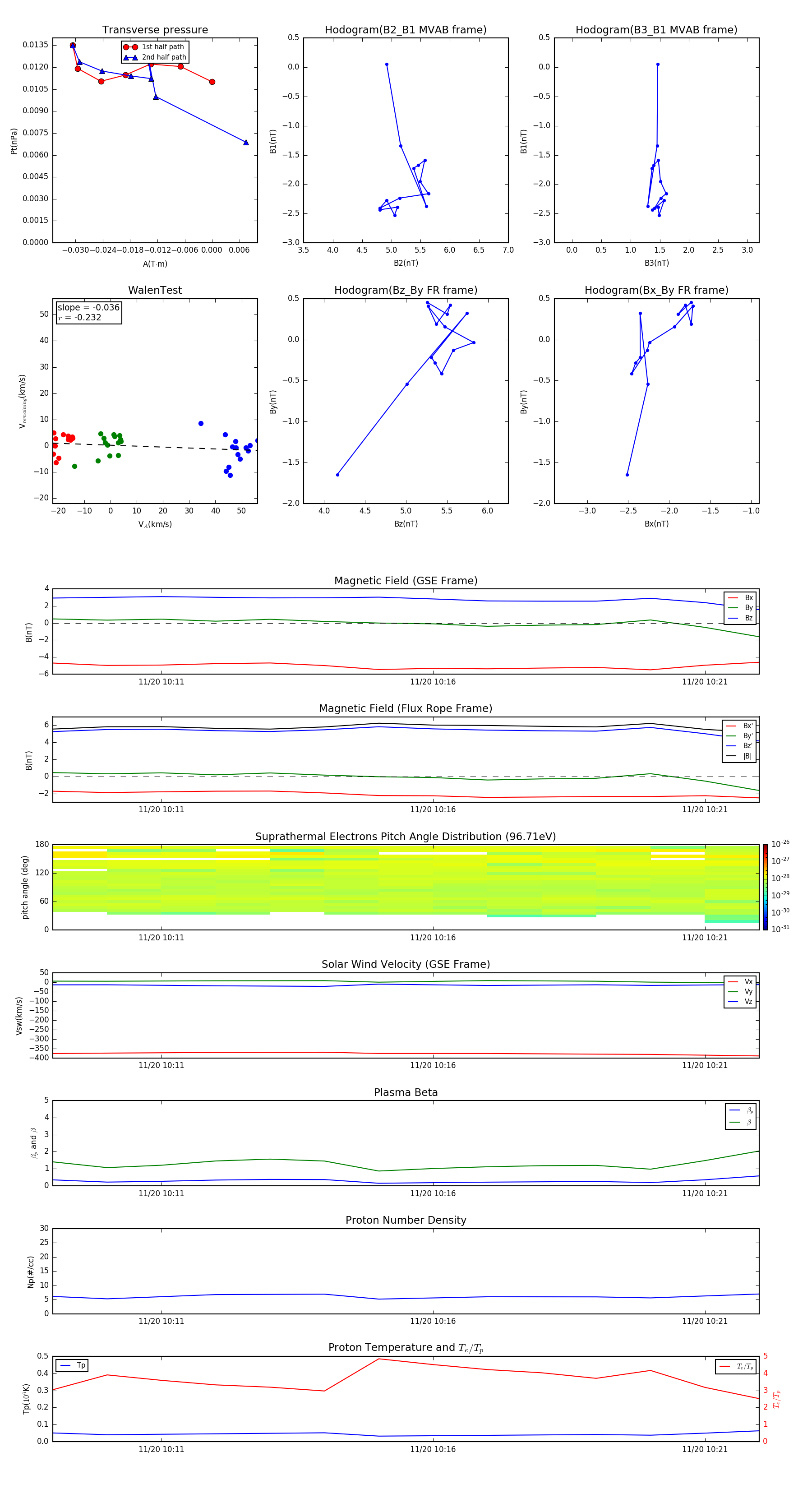Click the 'Solar Wind Velocity (GSE Frame)' title
This screenshot has width=812, height=1489.
point(406,964)
